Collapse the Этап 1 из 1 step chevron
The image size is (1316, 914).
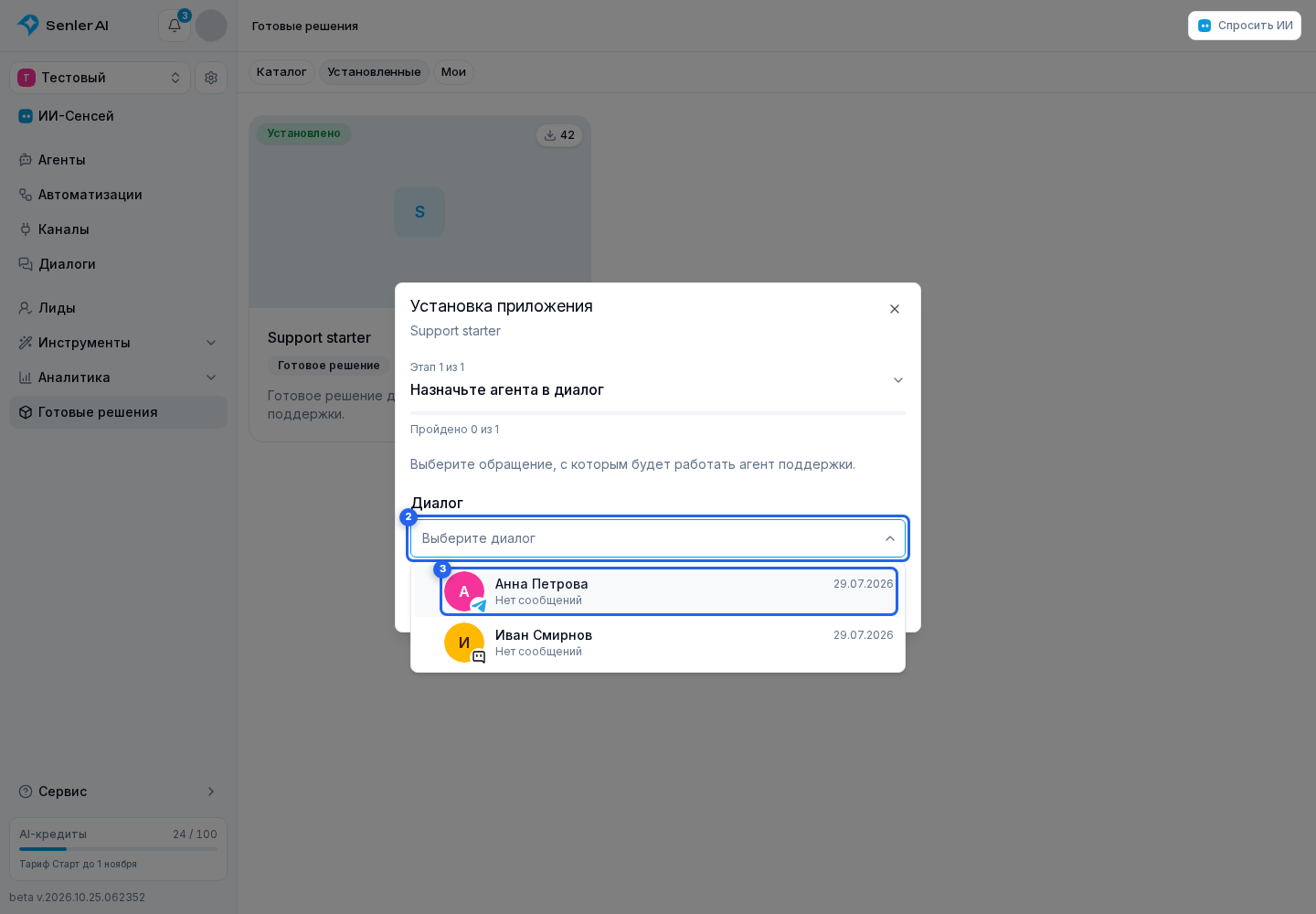tap(898, 380)
